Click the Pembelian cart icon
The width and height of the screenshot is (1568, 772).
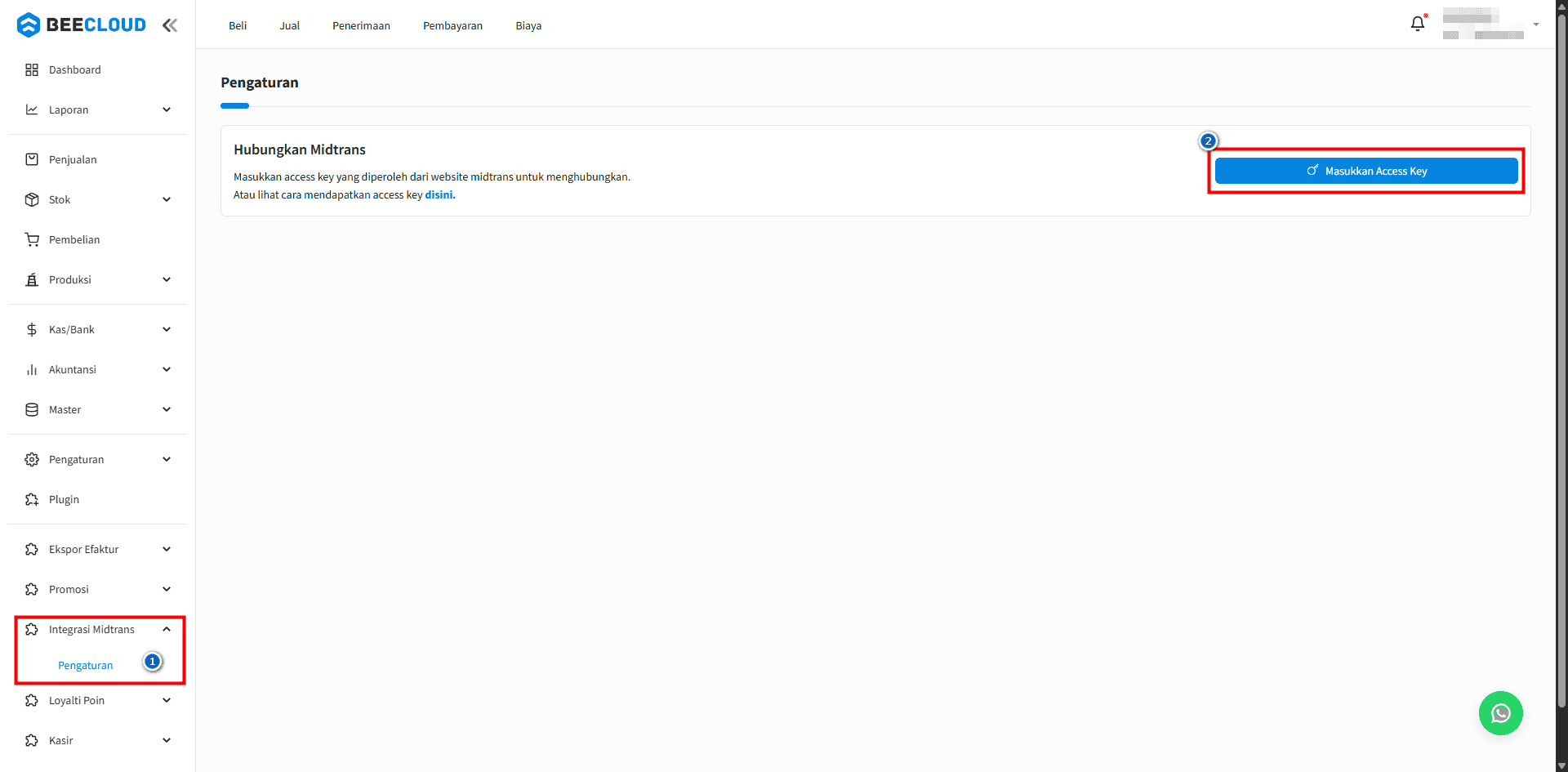tap(32, 239)
